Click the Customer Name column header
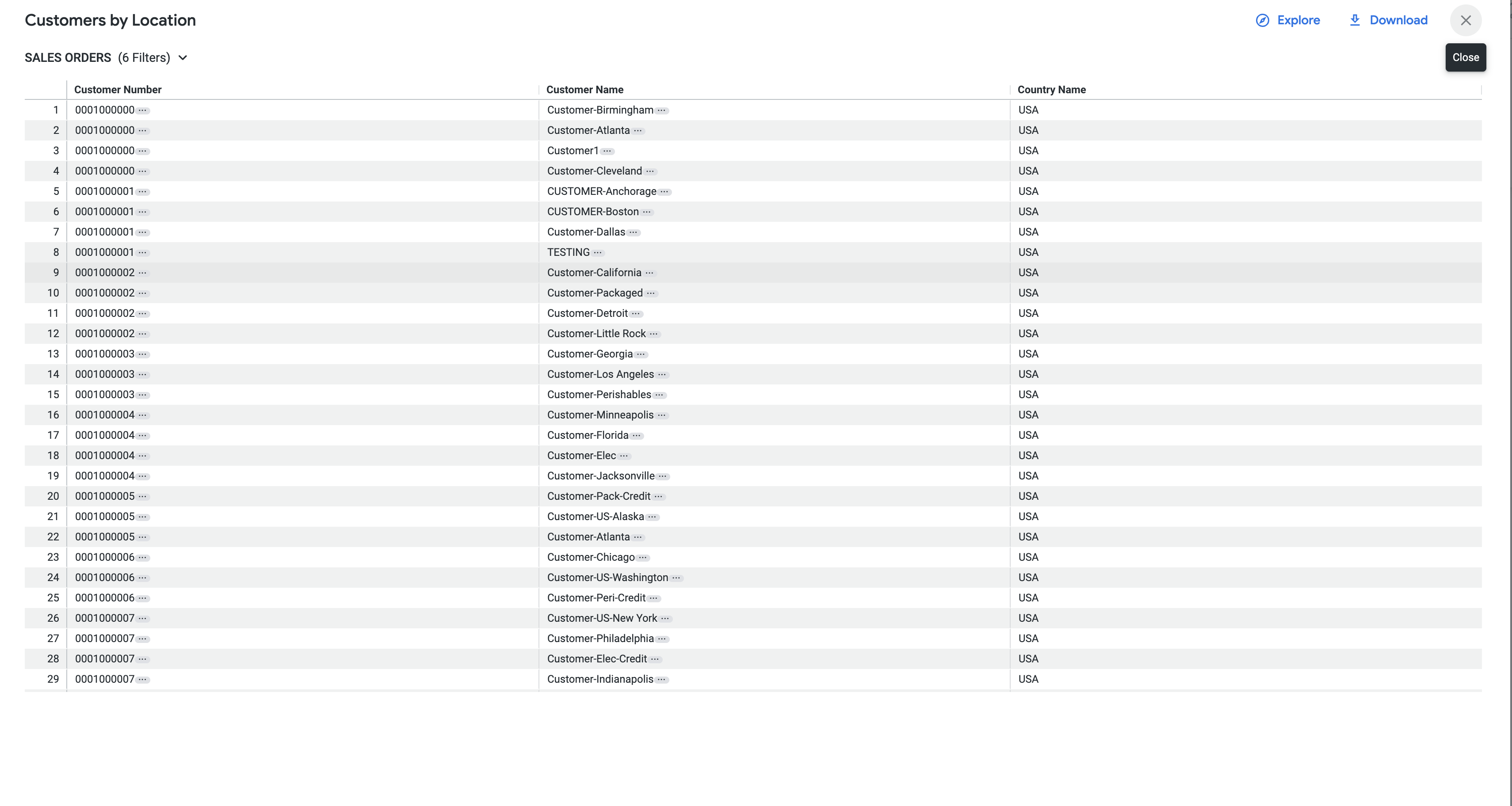This screenshot has height=806, width=1512. (x=584, y=90)
